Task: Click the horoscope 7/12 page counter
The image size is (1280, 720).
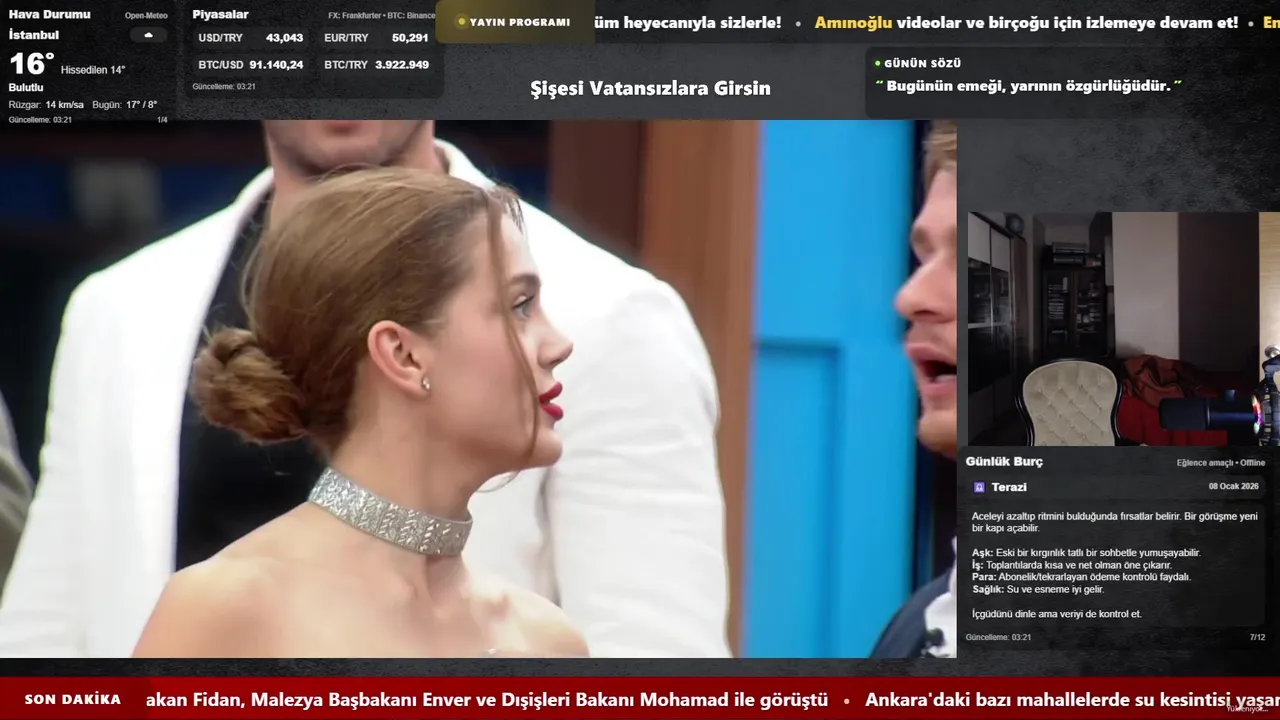Action: pyautogui.click(x=1257, y=637)
